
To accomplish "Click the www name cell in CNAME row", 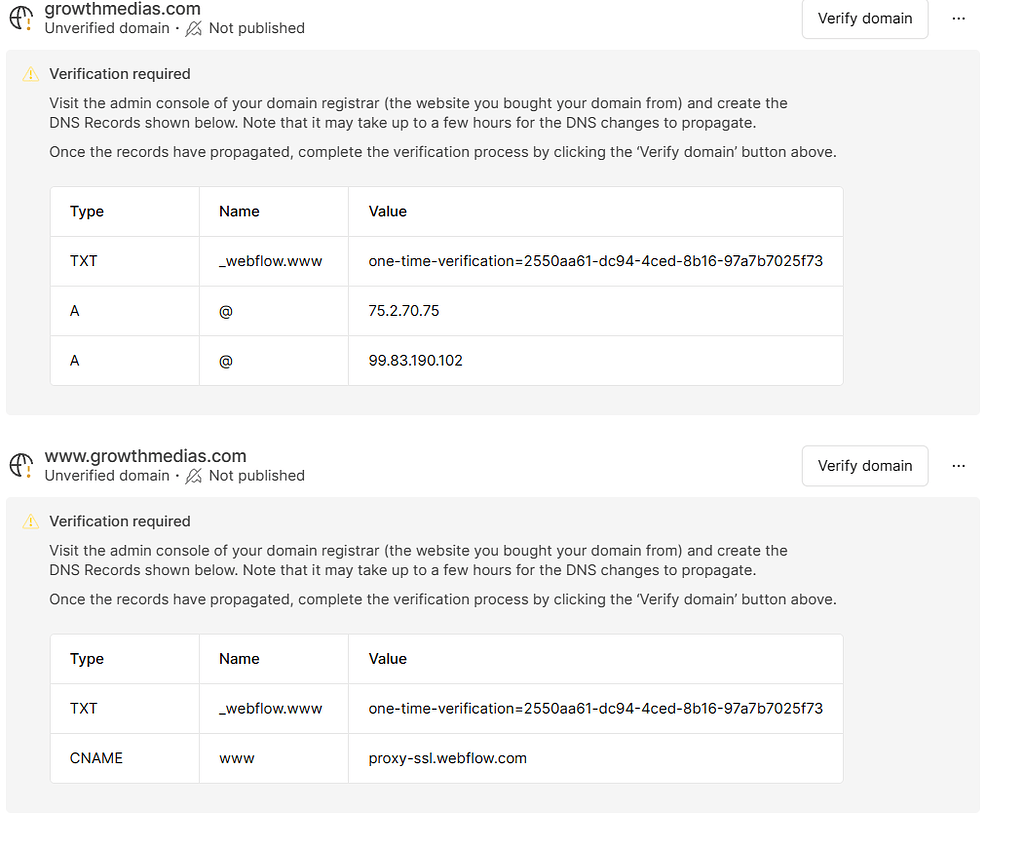I will point(236,758).
